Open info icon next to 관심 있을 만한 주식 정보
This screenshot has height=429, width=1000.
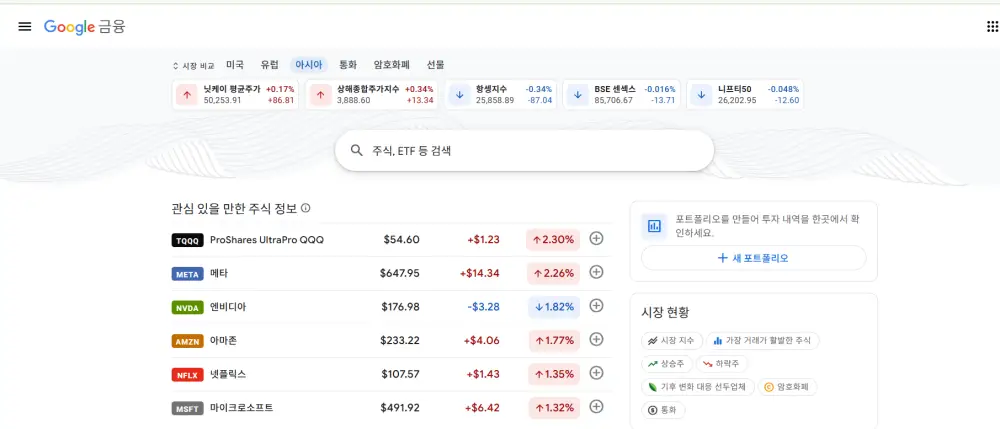point(305,208)
